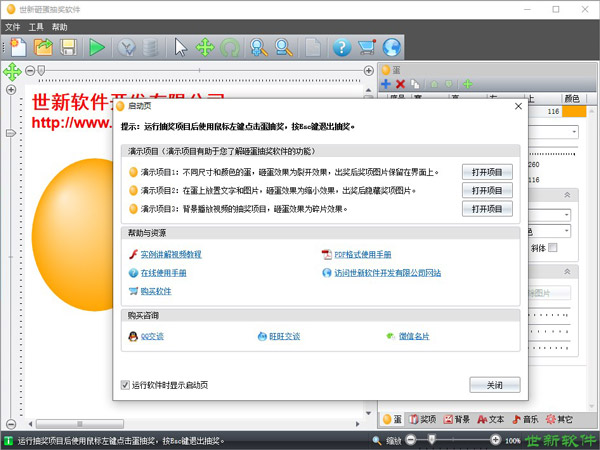Click the zoom in magnifier icon
Viewport: 600px width, 450px height.
pyautogui.click(x=258, y=47)
